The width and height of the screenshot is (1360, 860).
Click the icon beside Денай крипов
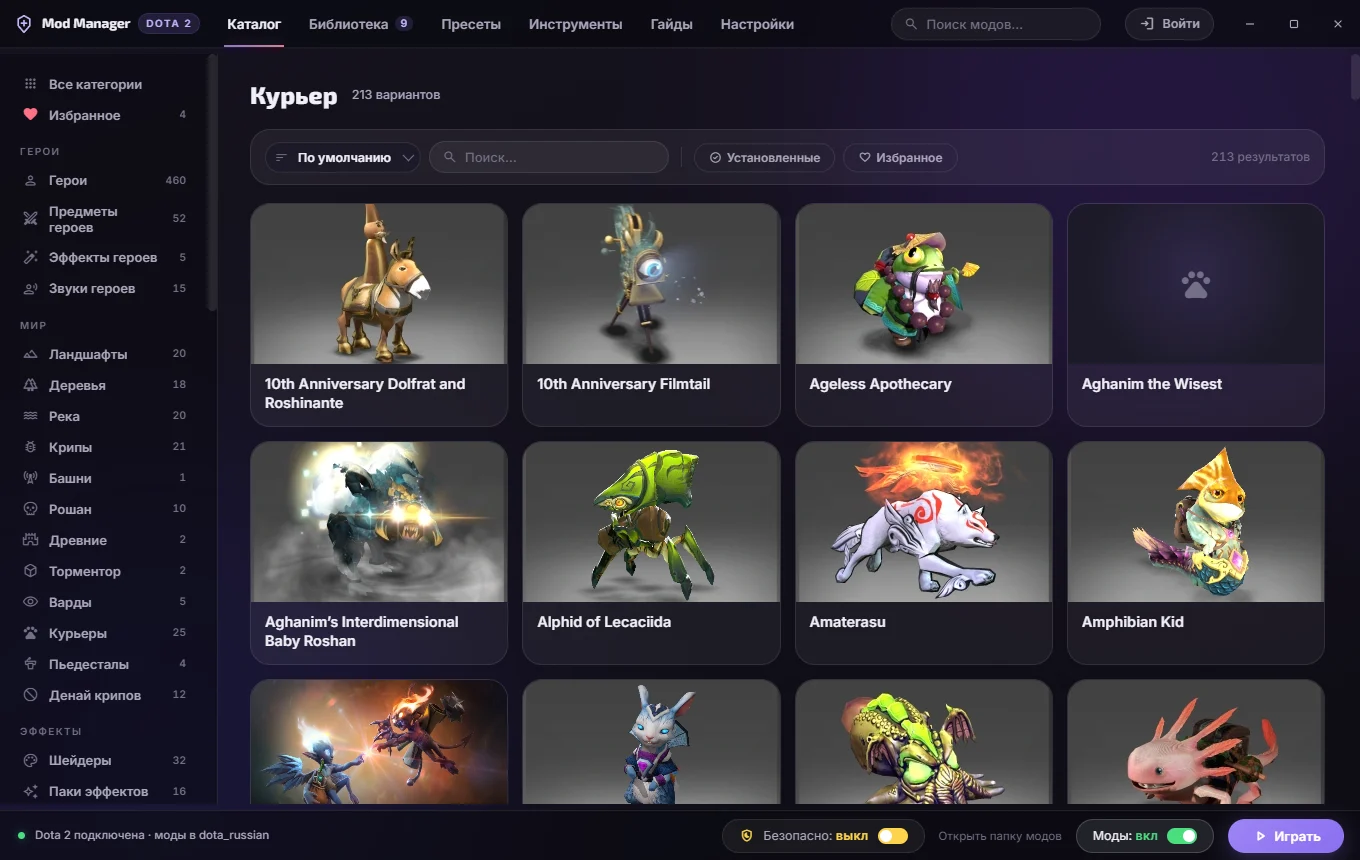(x=30, y=696)
